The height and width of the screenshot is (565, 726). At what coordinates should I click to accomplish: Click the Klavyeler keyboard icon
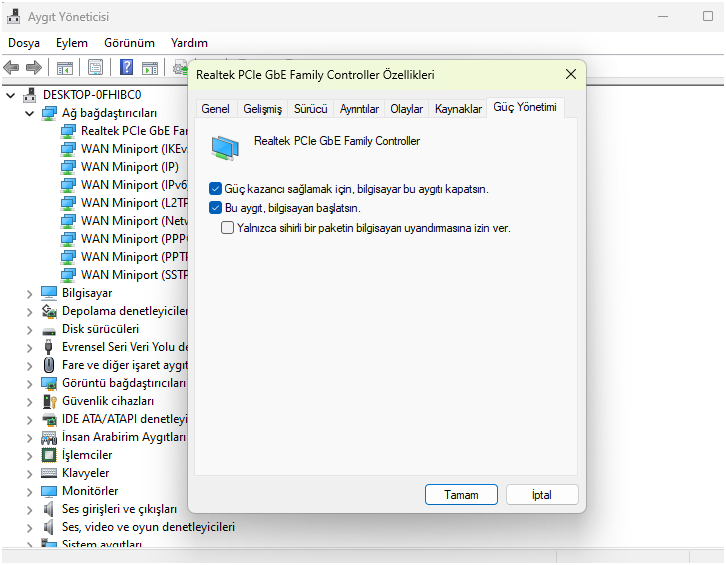(49, 473)
